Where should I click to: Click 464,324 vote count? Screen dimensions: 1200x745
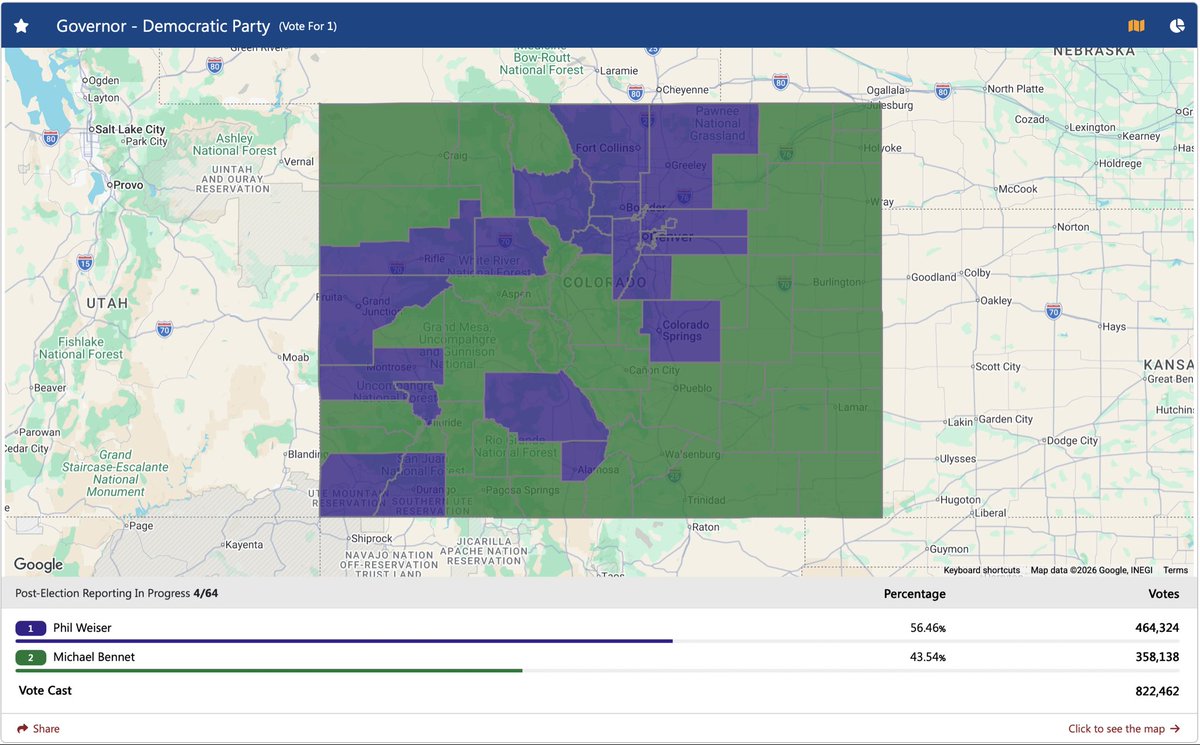click(1156, 628)
